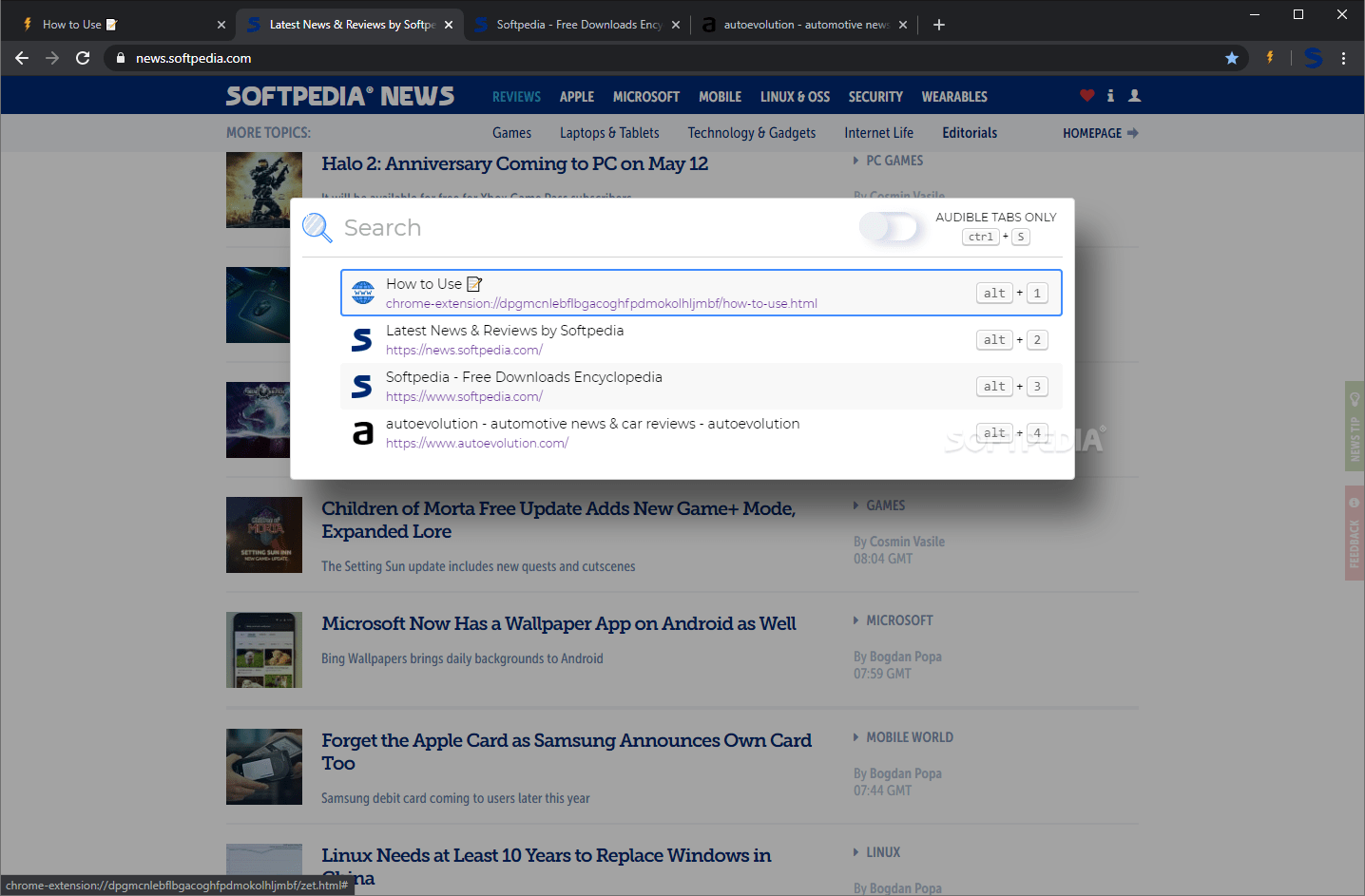Open the Games topic
This screenshot has width=1365, height=896.
[511, 133]
